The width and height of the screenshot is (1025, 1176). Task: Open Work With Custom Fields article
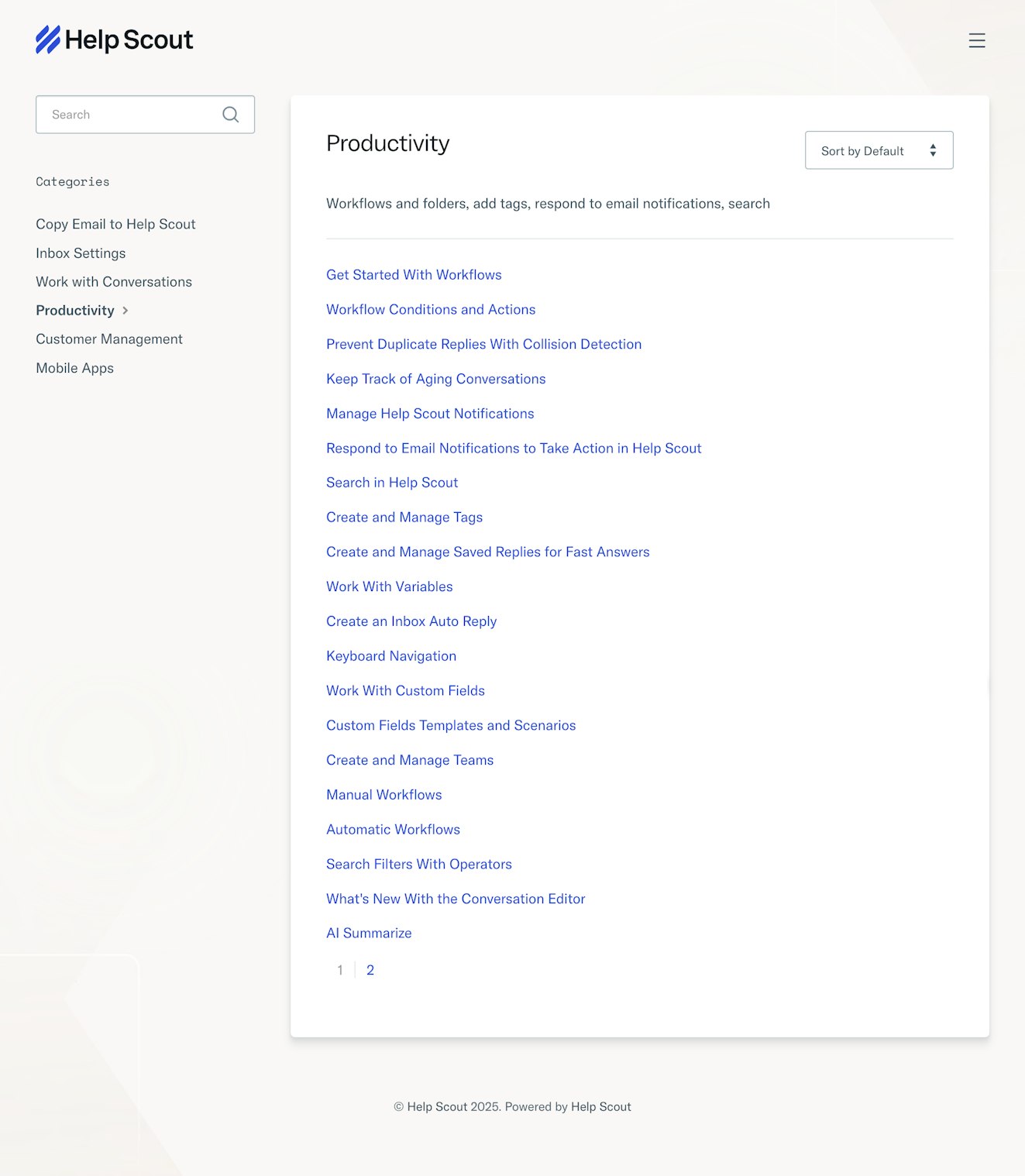pos(405,691)
